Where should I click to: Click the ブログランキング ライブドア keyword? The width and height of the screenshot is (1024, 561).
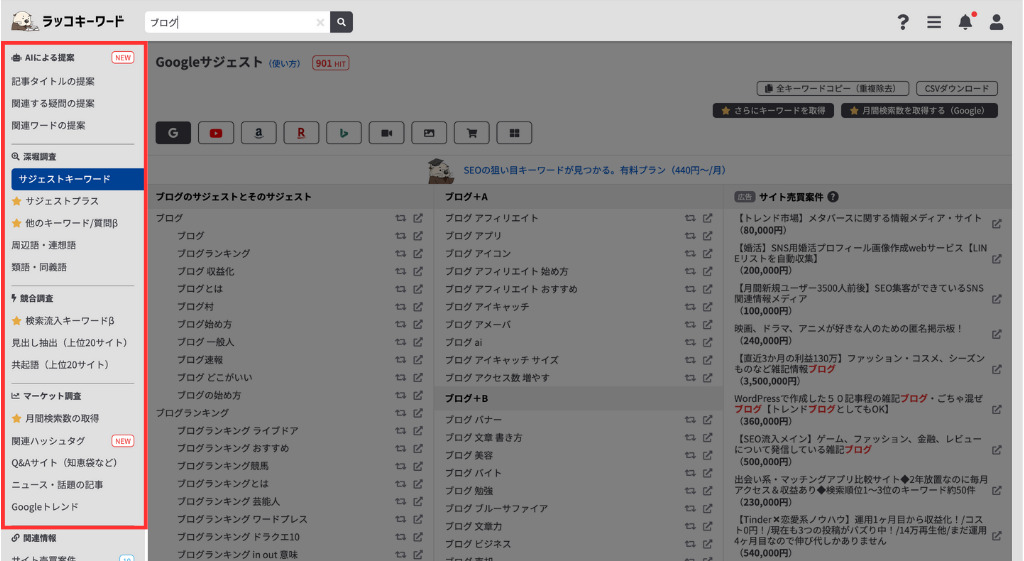coord(238,431)
